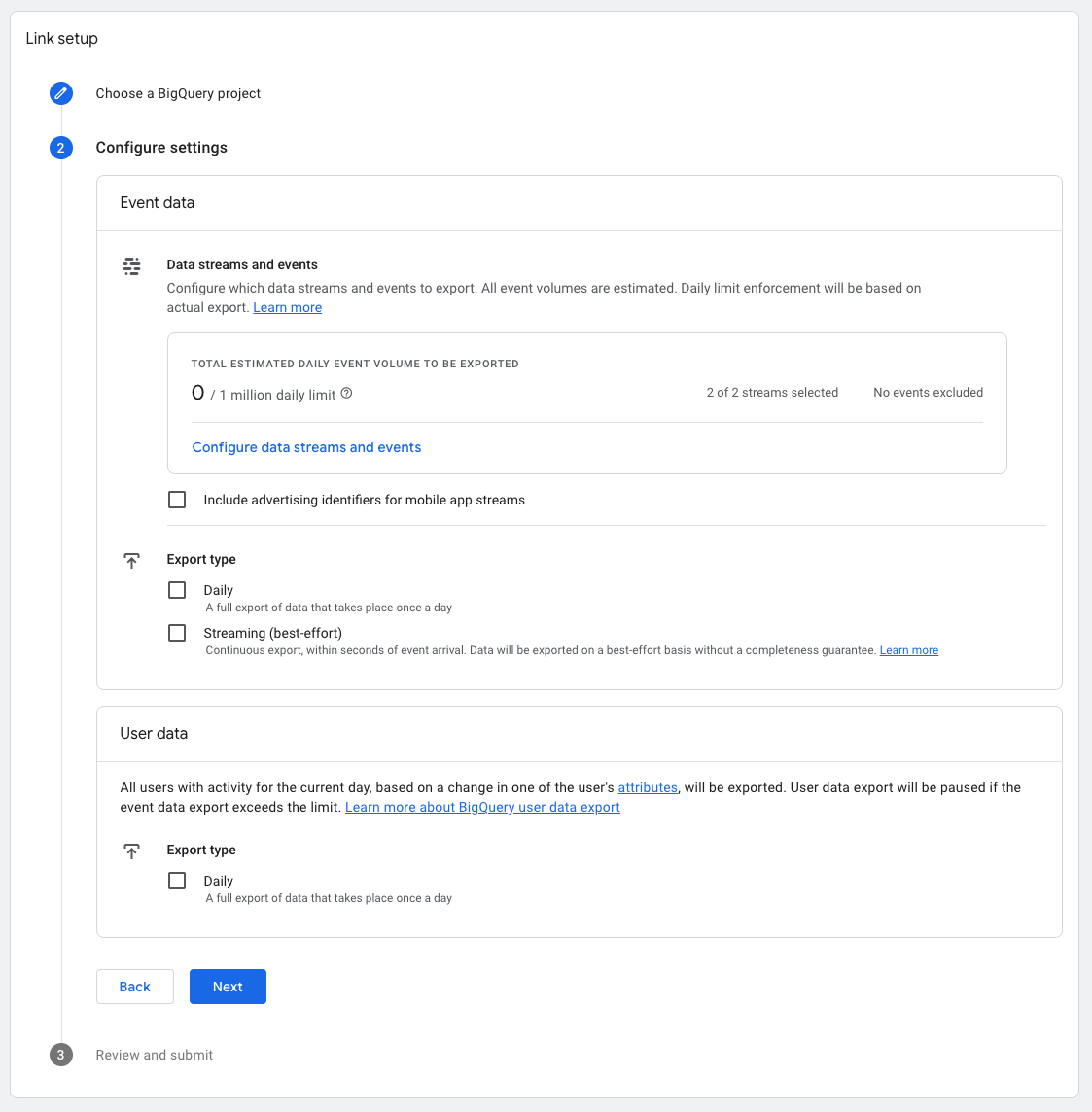This screenshot has height=1112, width=1092.
Task: Open the user attributes link
Action: click(x=648, y=787)
